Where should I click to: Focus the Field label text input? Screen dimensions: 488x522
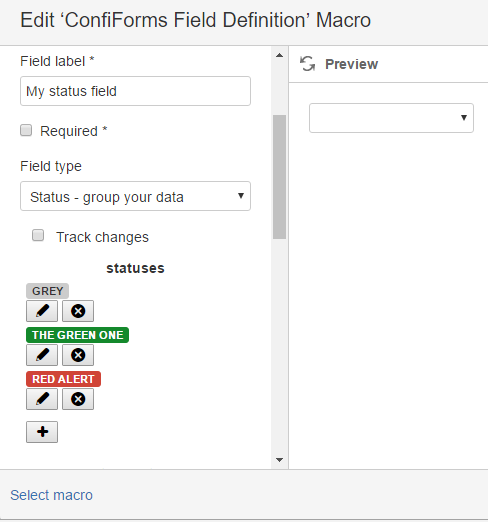tap(135, 91)
